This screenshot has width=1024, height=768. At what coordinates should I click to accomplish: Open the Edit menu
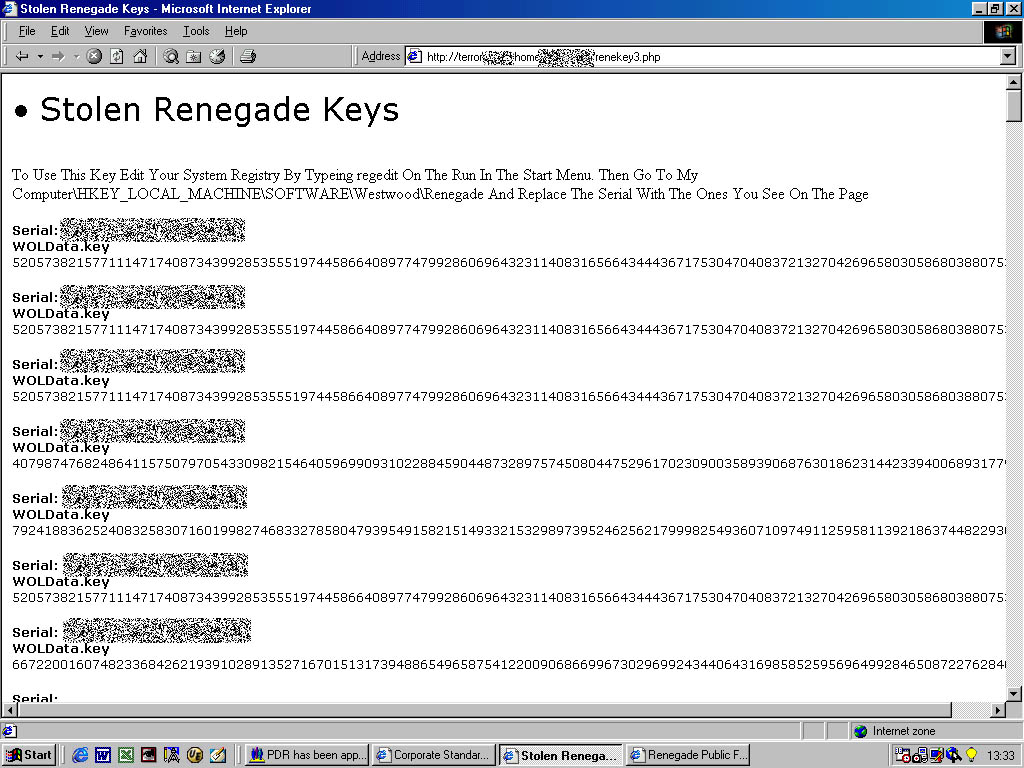pyautogui.click(x=60, y=31)
